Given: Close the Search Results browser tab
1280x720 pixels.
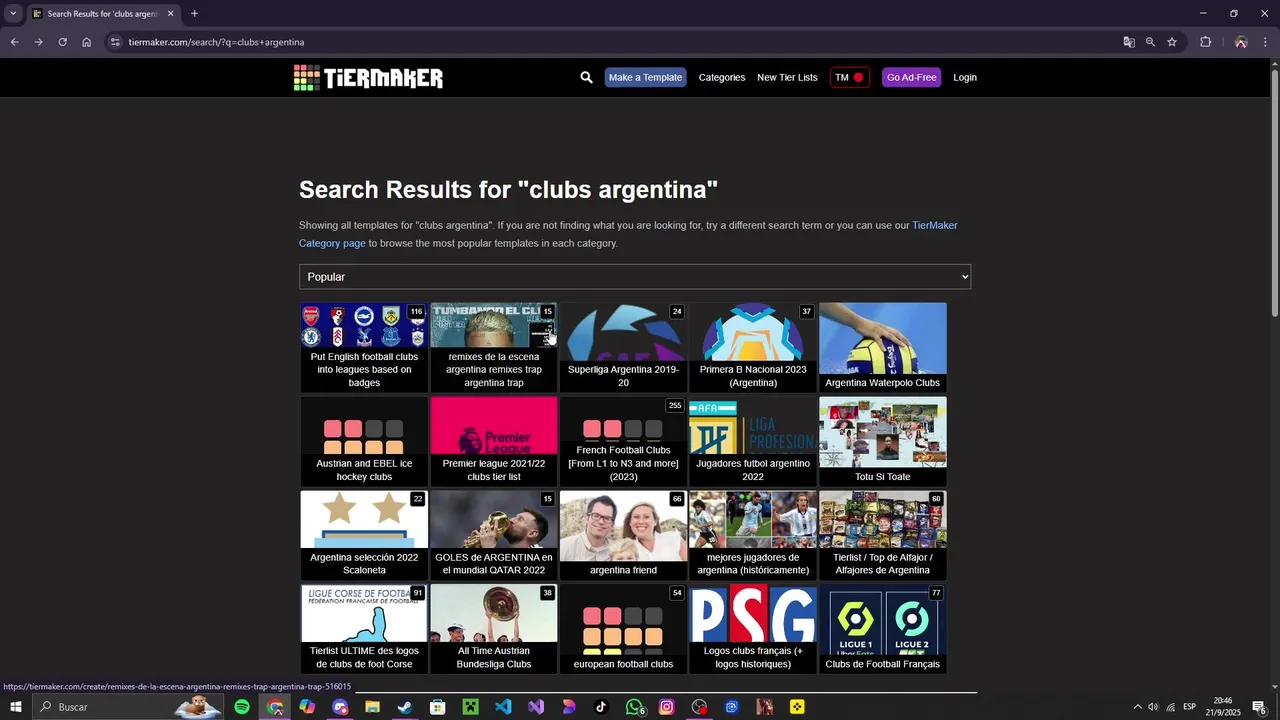Looking at the screenshot, I should coord(170,14).
